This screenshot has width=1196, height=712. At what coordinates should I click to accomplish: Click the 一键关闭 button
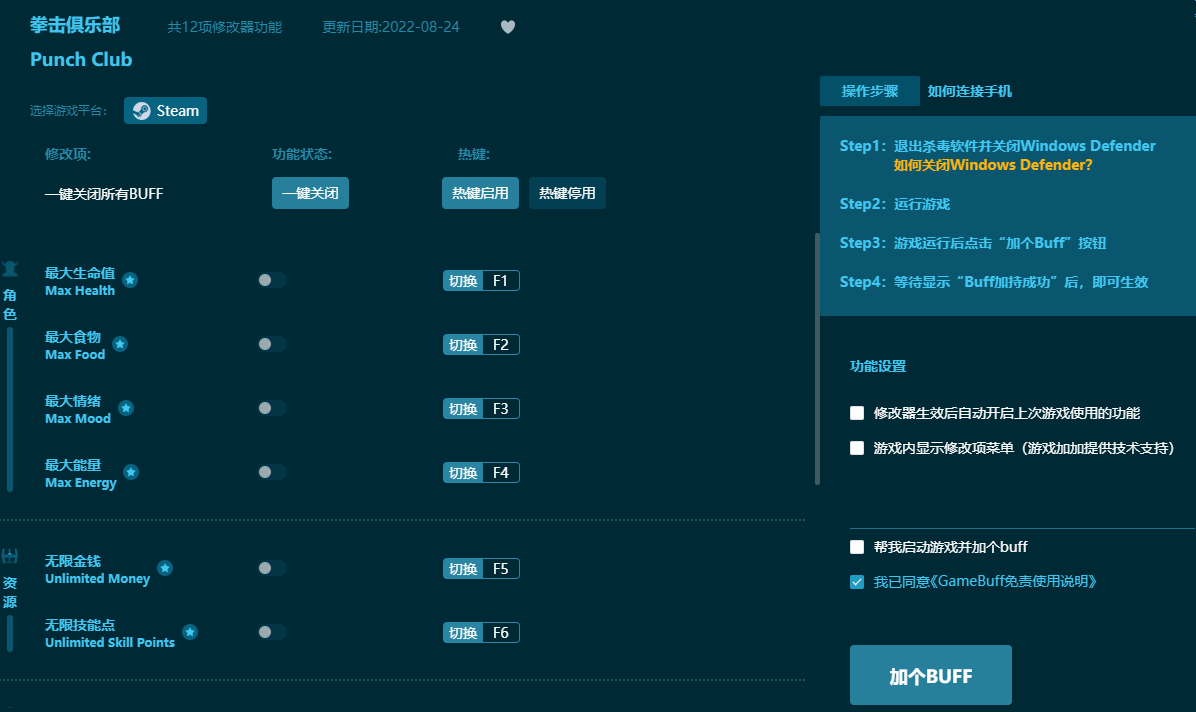point(310,193)
